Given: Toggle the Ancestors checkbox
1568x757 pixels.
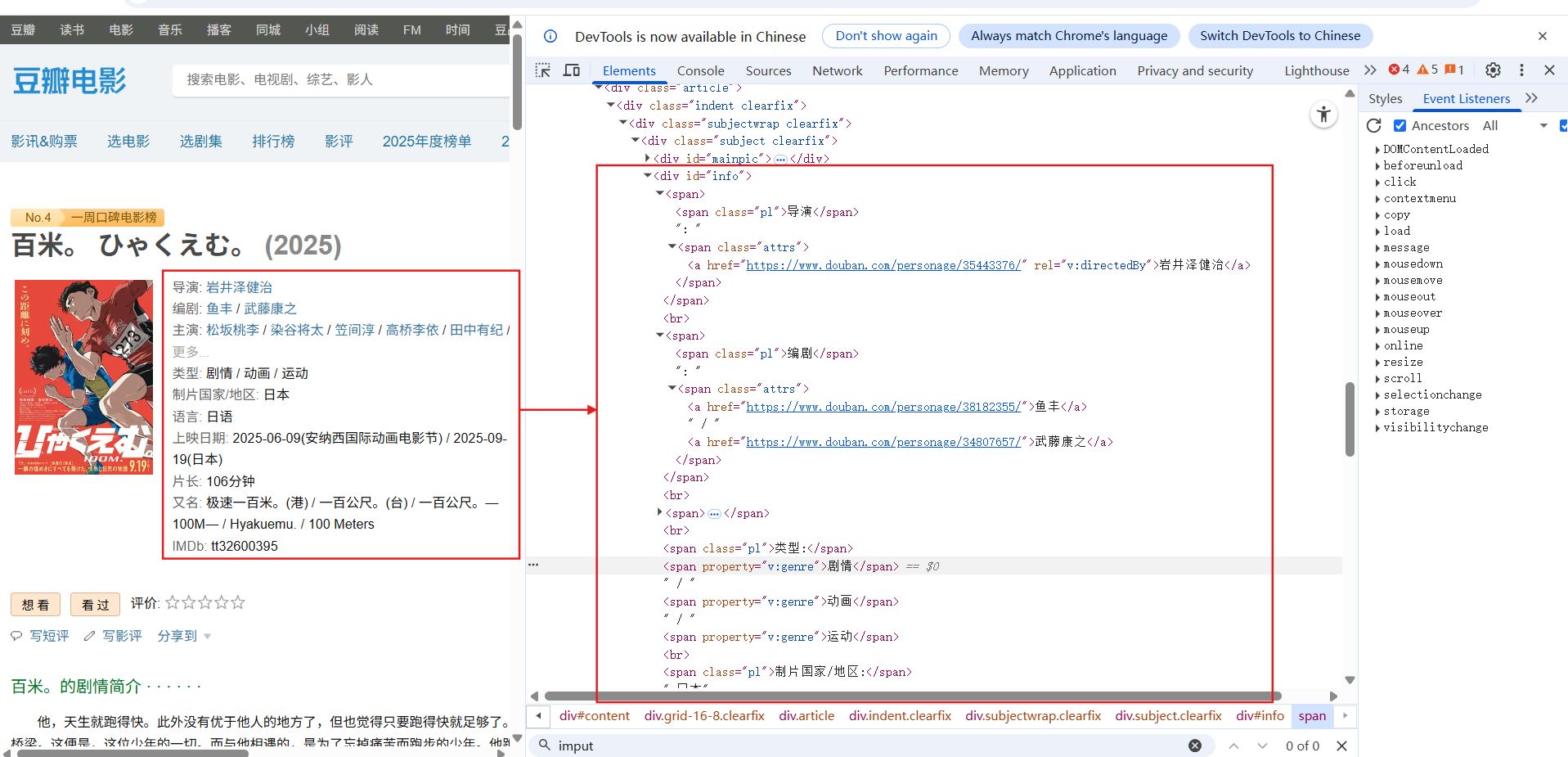Looking at the screenshot, I should coord(1400,125).
